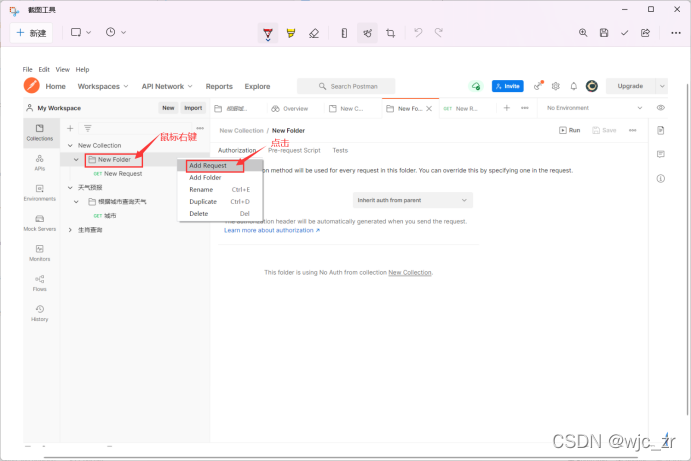Screen dimensions: 691x461
Task: Open the Snipping Tool more options menu
Action: point(676,33)
